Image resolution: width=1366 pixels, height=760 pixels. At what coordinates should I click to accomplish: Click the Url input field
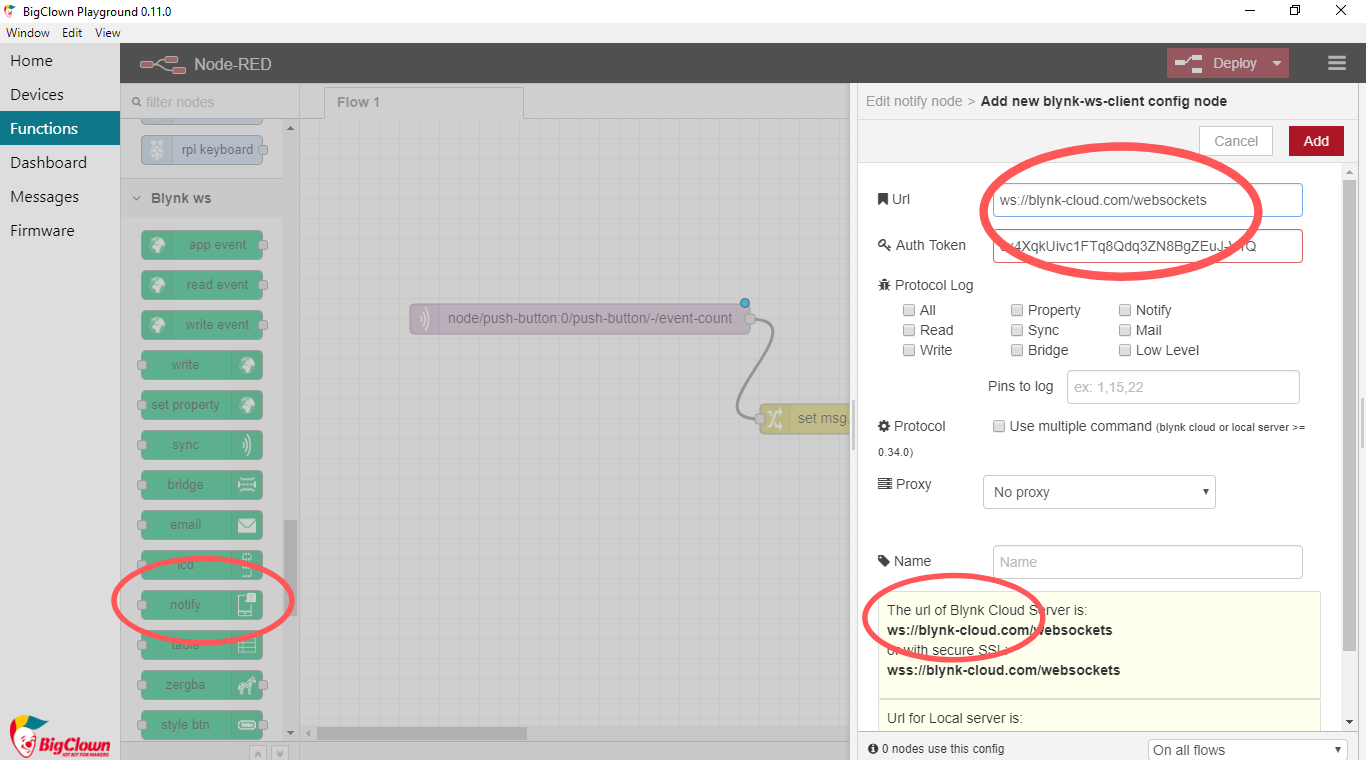[1148, 200]
